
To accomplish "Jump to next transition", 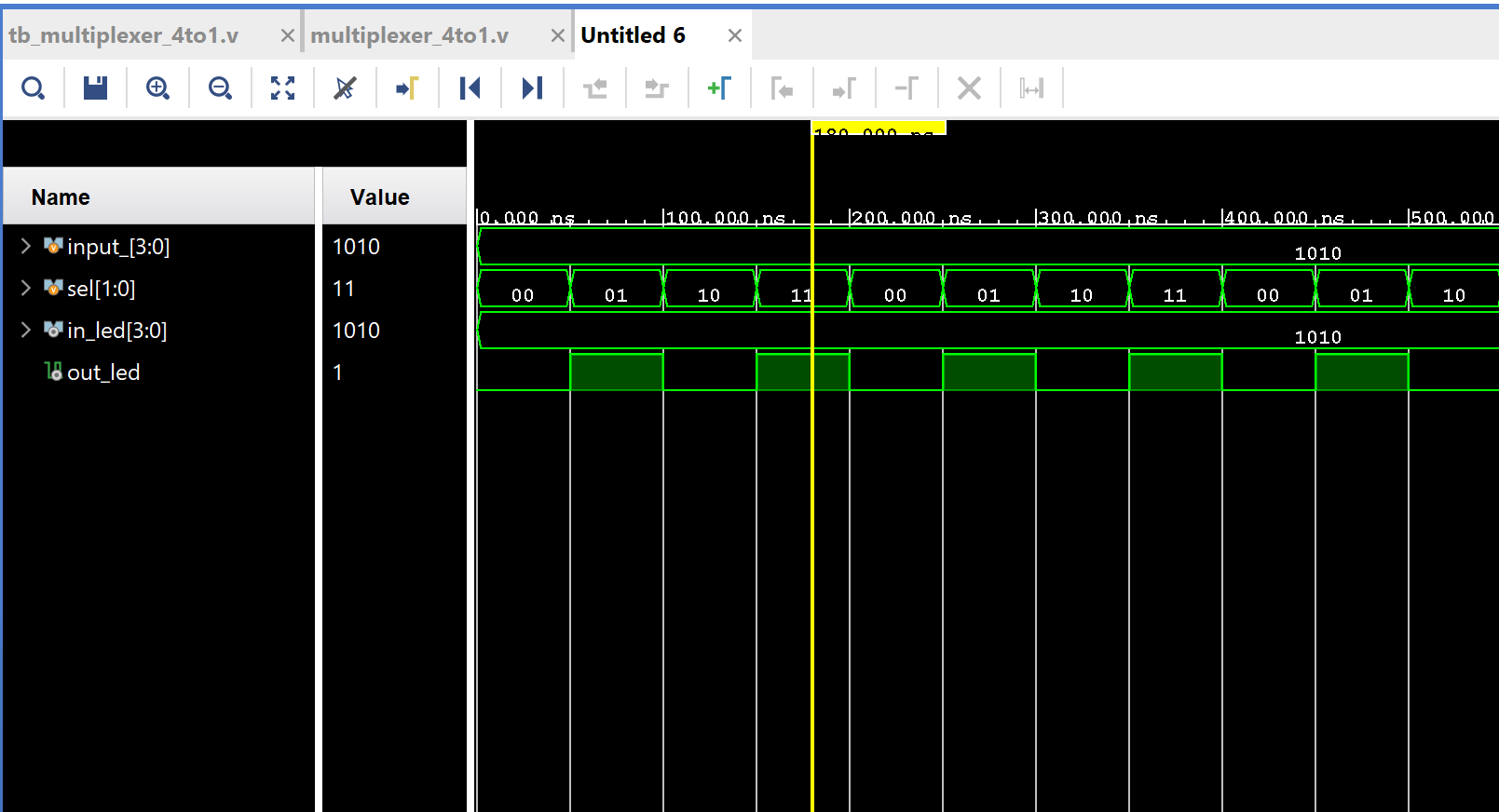I will tap(657, 88).
